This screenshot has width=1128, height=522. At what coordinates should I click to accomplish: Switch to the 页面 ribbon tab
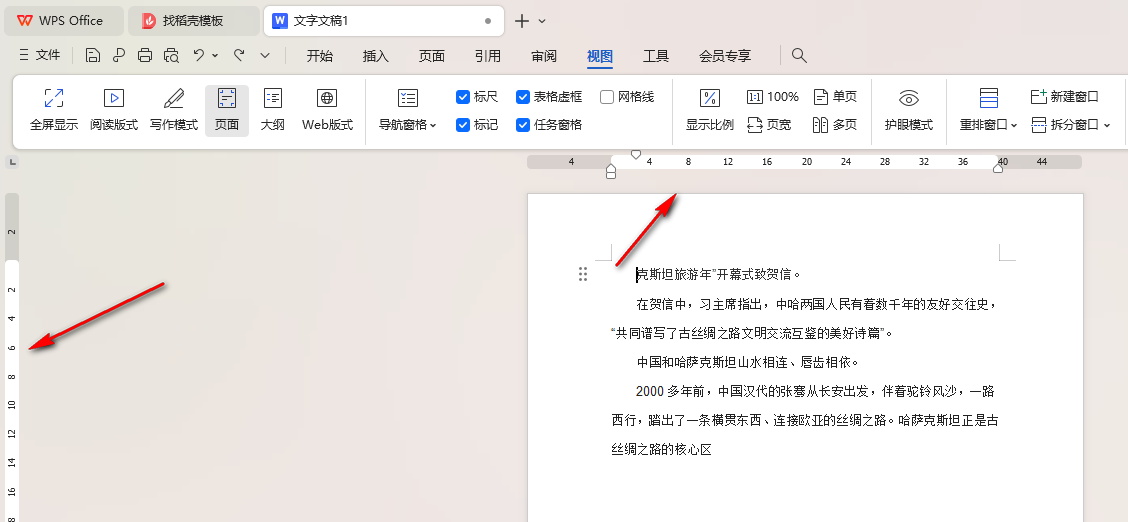pyautogui.click(x=432, y=56)
